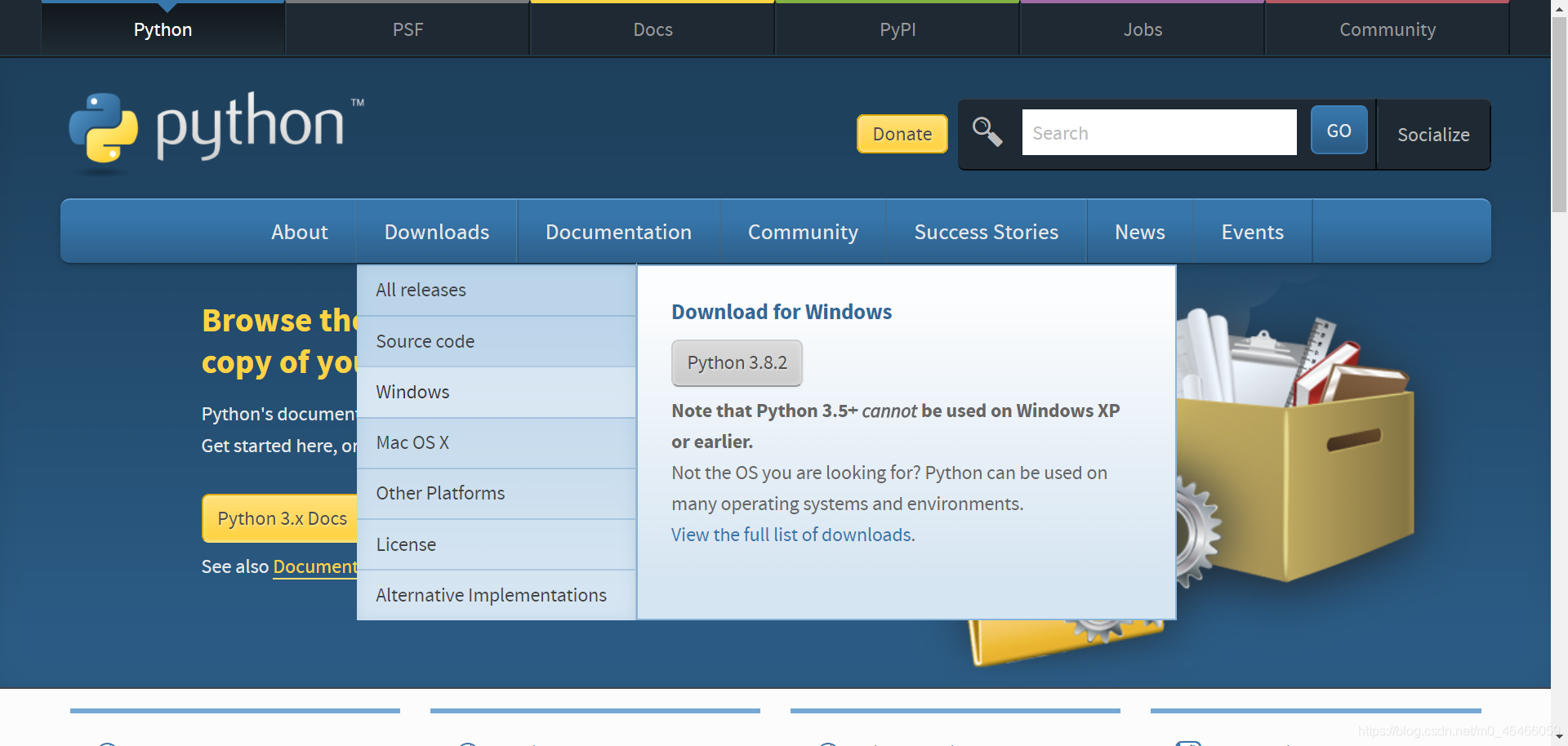Open the News navigation item
1568x746 pixels.
coord(1140,232)
